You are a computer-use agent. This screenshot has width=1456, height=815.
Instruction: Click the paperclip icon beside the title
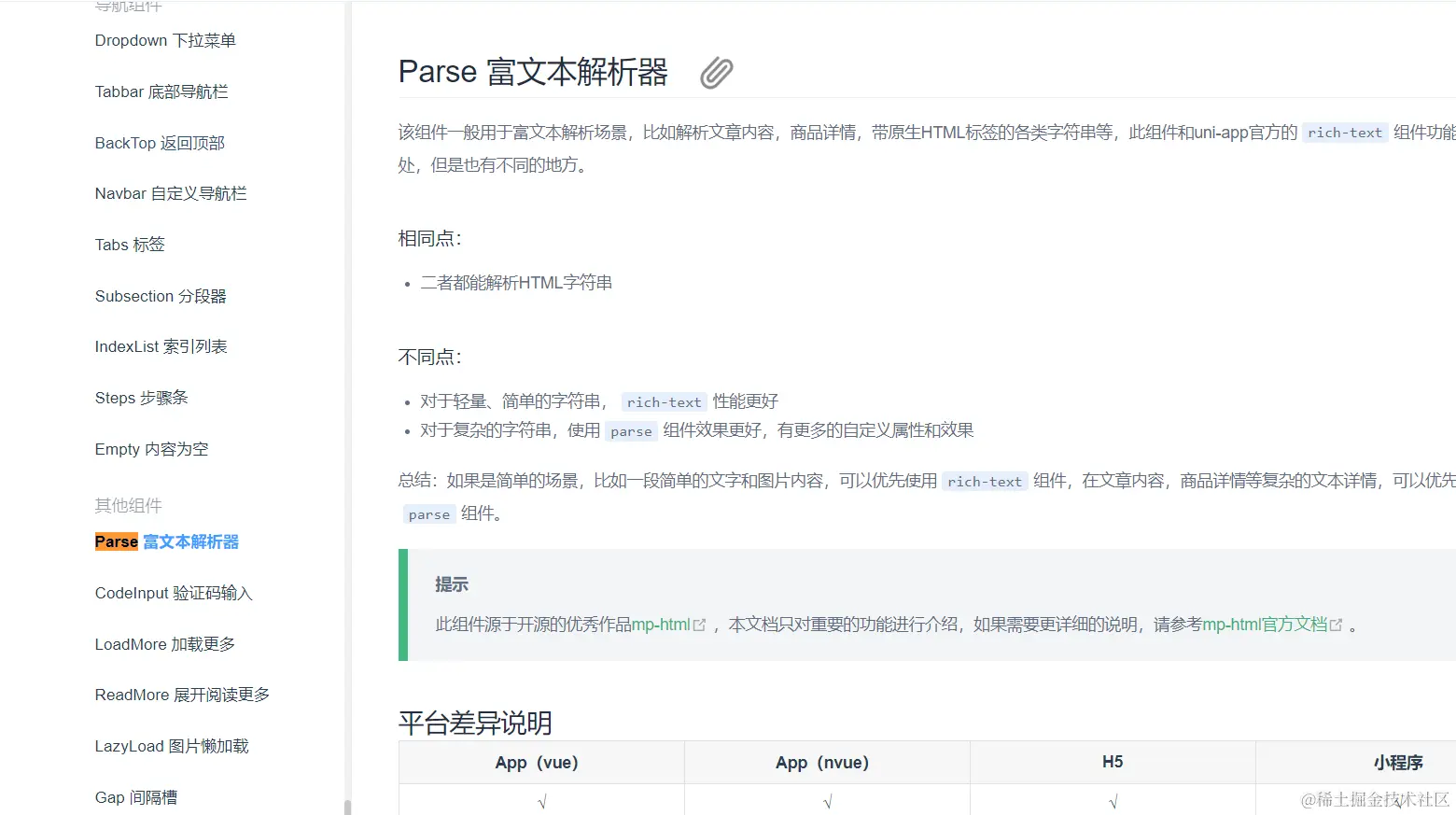pos(717,72)
